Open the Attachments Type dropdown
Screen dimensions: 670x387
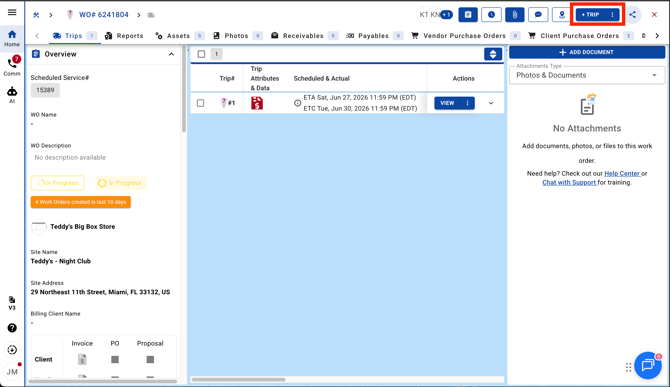tap(587, 75)
